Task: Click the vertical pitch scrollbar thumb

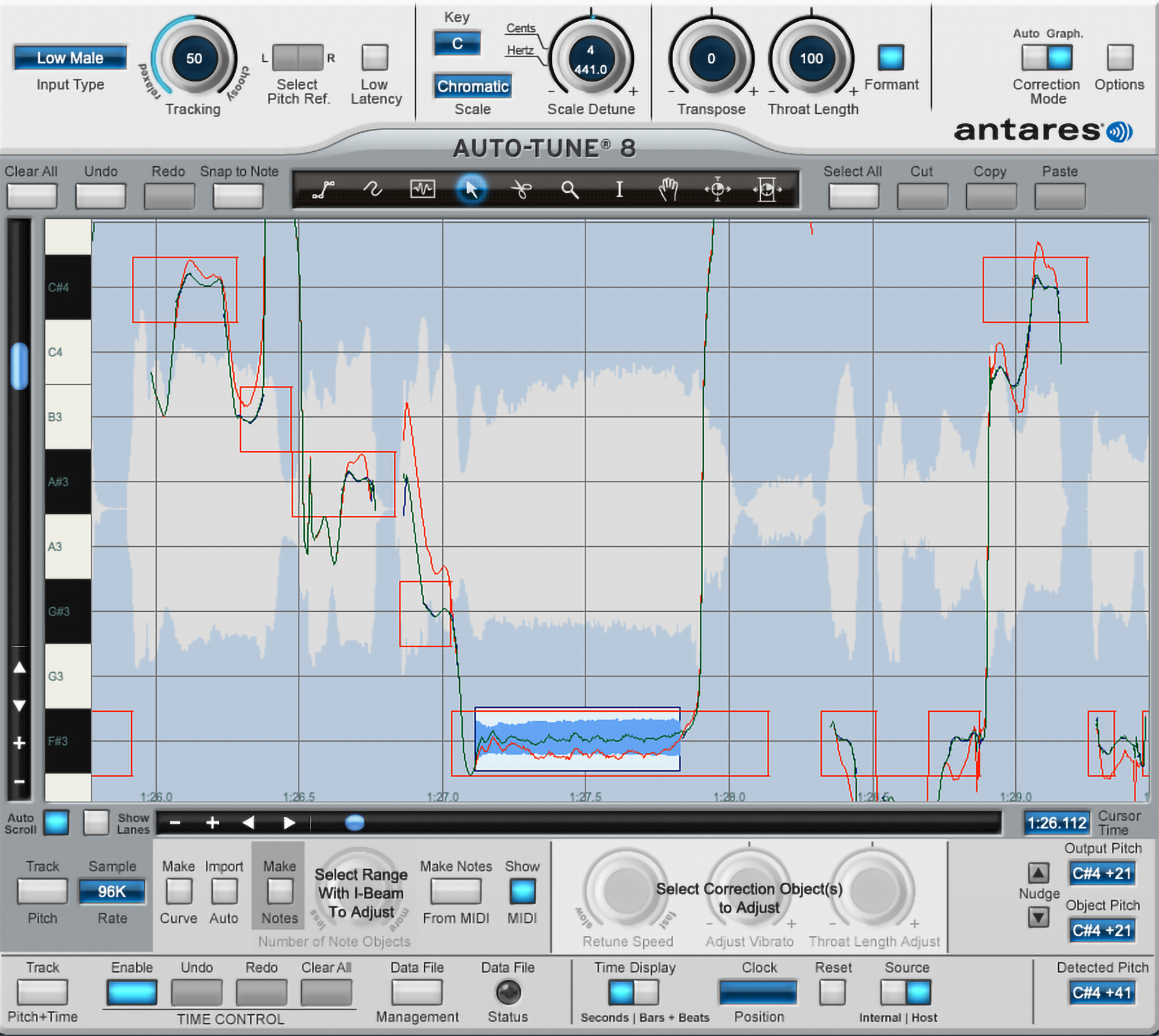Action: (20, 366)
